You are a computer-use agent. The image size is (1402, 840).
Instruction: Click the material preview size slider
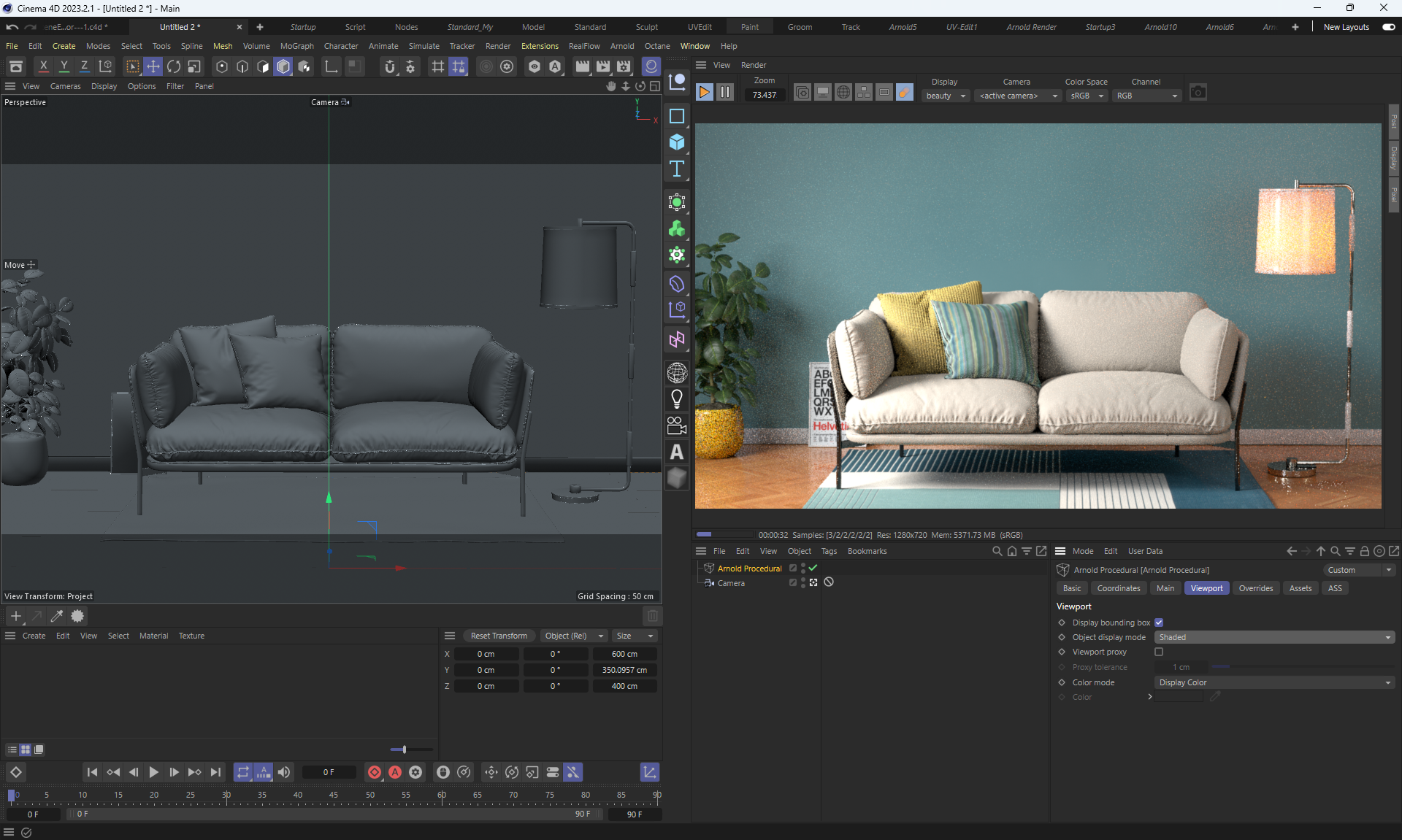click(405, 750)
